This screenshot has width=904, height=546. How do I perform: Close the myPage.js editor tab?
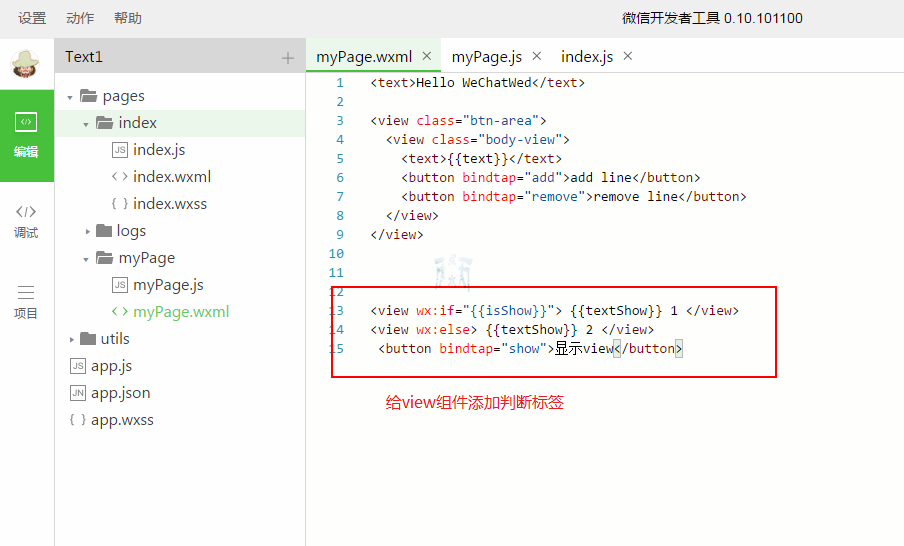click(x=536, y=56)
